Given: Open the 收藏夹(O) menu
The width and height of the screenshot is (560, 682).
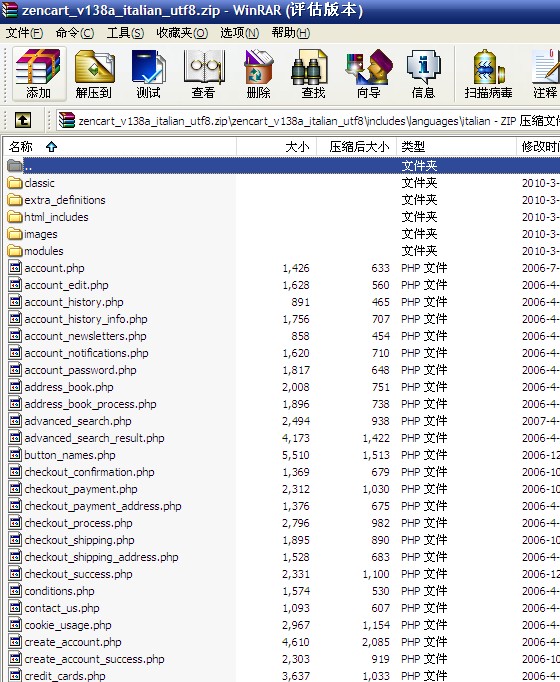Looking at the screenshot, I should (182, 33).
